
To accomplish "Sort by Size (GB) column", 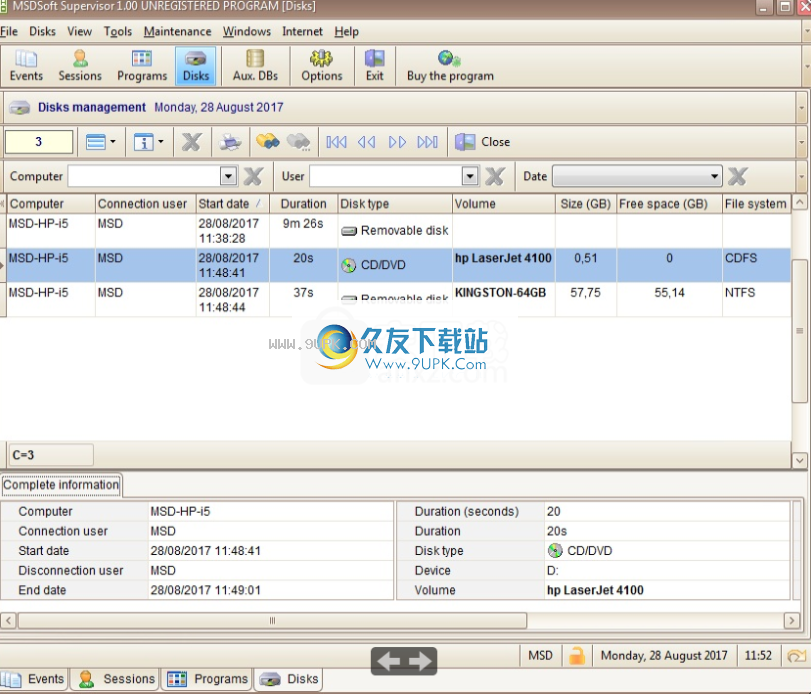I will [x=586, y=204].
